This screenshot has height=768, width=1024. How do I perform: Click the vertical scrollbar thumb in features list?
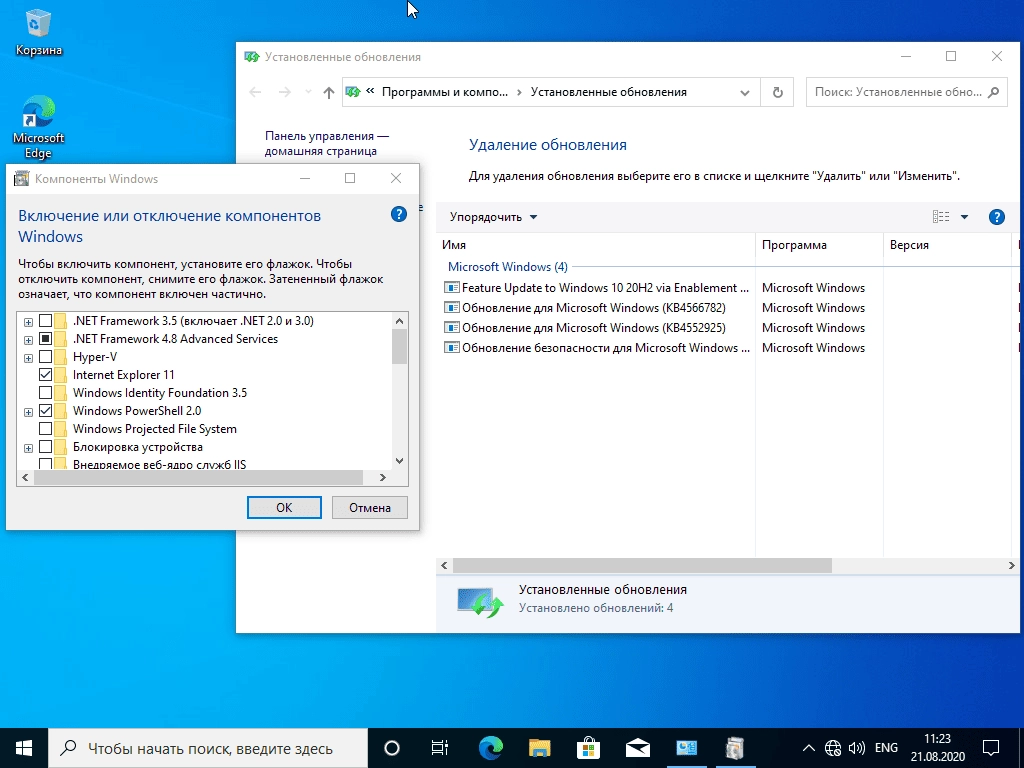coord(400,346)
